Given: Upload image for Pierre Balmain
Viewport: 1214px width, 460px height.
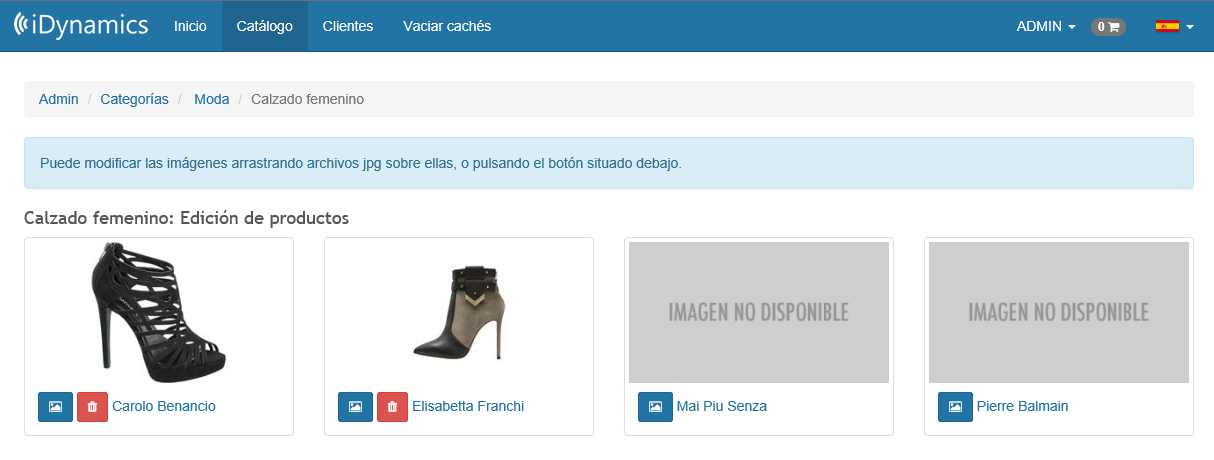Looking at the screenshot, I should [x=955, y=407].
